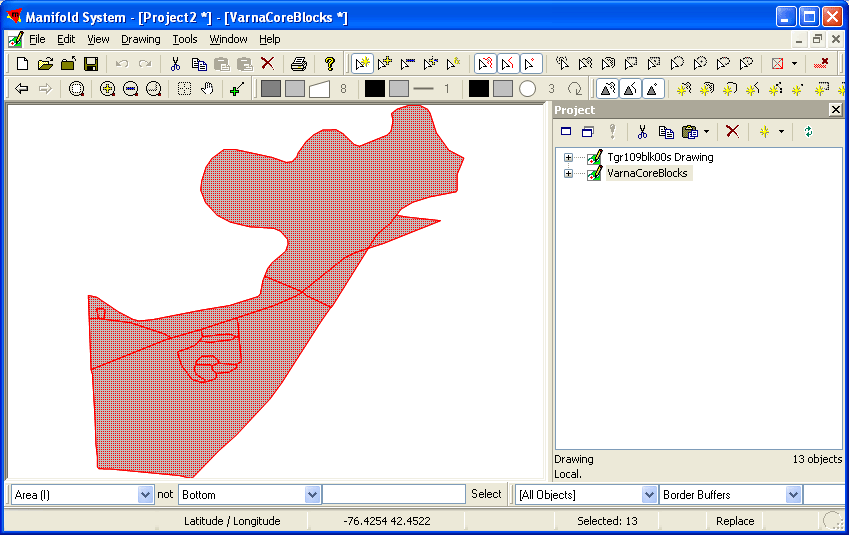Toggle the Select Areas mode button
849x535 pixels.
coord(484,64)
